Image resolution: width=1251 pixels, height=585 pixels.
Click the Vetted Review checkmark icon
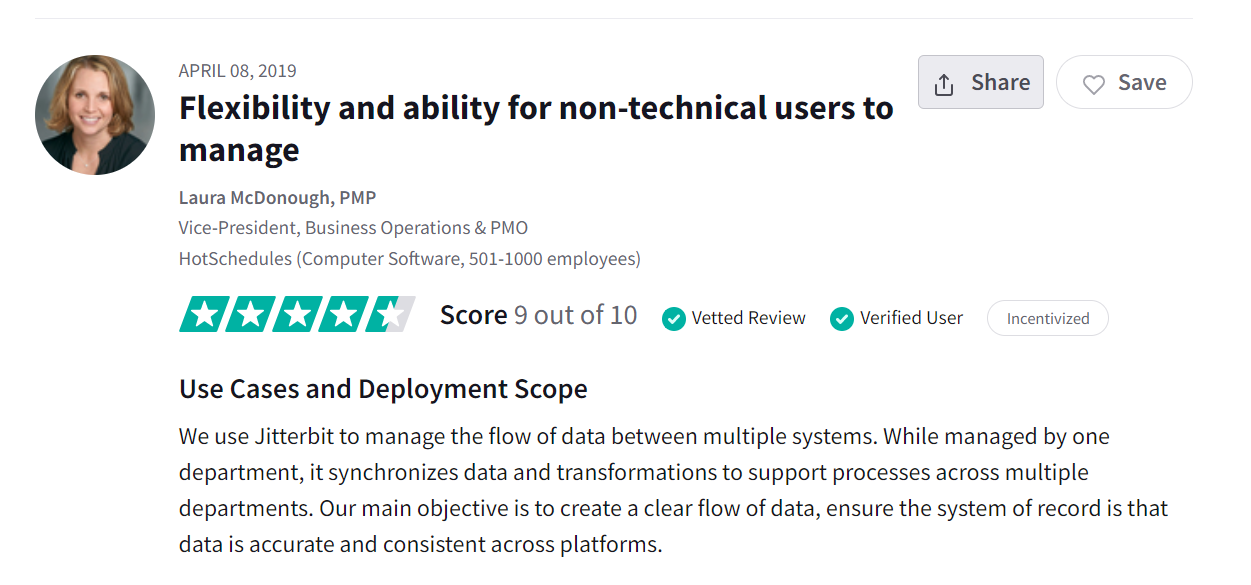point(674,319)
